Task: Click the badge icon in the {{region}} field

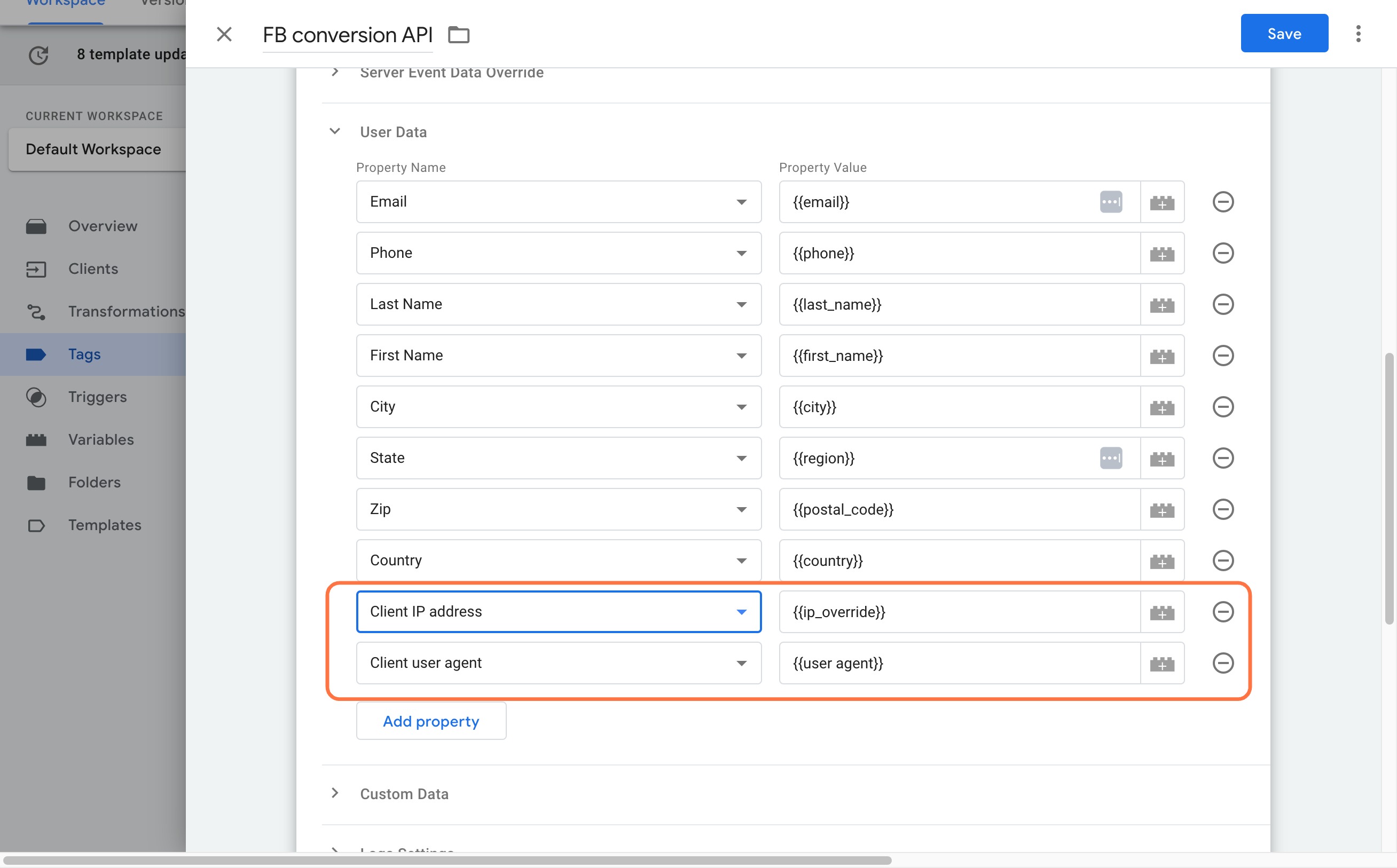Action: [x=1110, y=458]
